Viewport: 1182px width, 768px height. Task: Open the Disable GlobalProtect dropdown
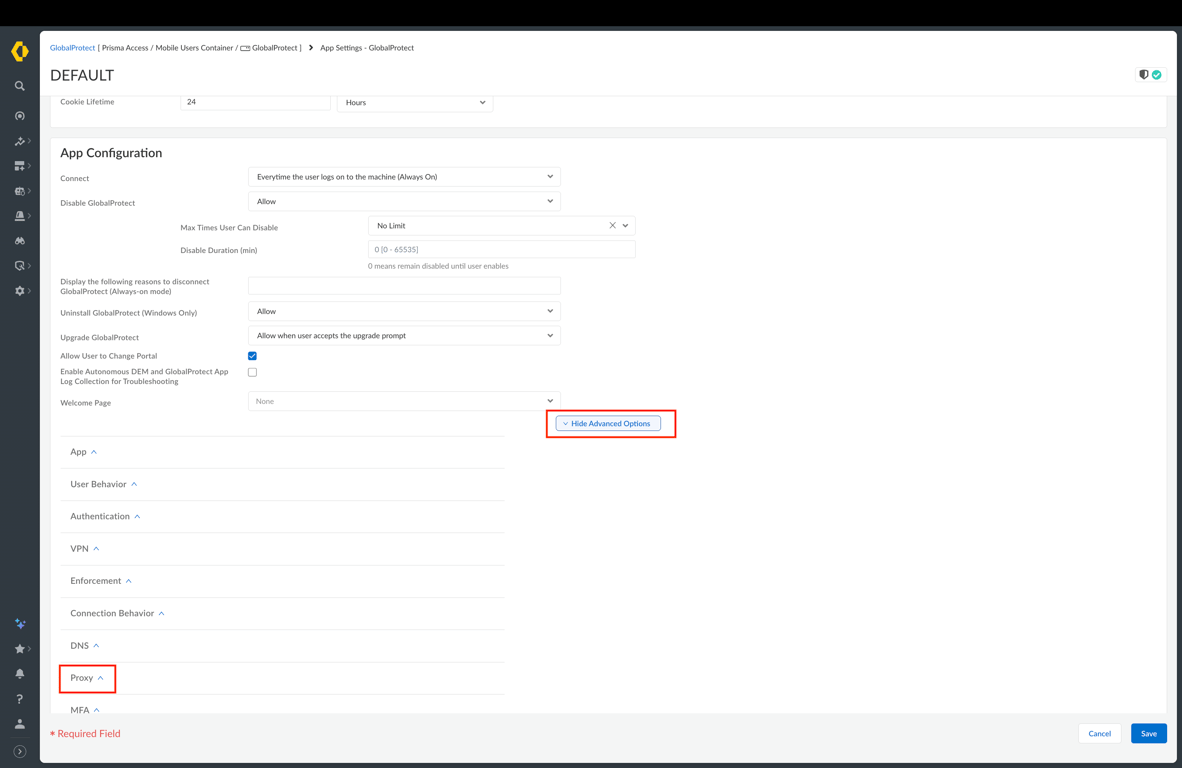pos(404,201)
